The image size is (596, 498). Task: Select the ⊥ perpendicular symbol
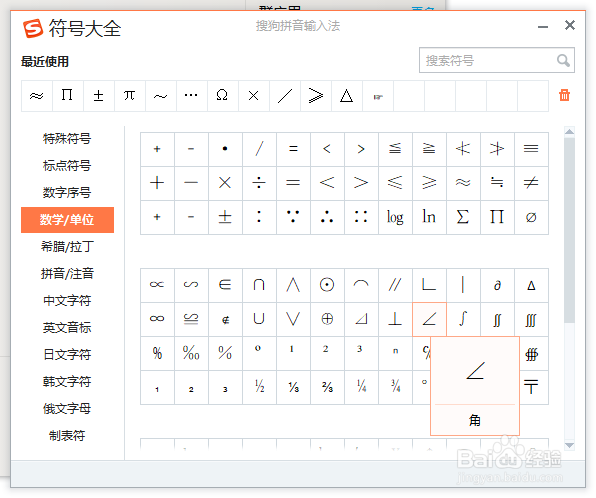point(395,319)
